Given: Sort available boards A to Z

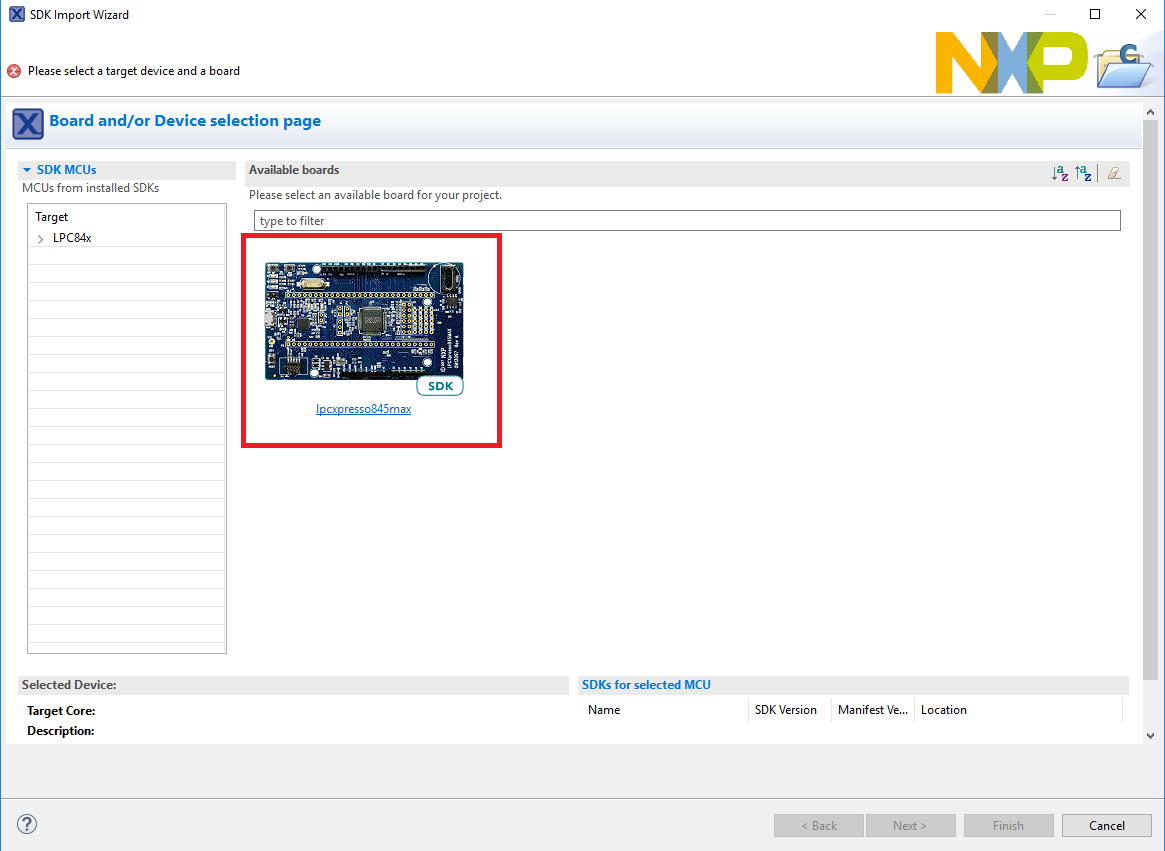Looking at the screenshot, I should [1060, 173].
